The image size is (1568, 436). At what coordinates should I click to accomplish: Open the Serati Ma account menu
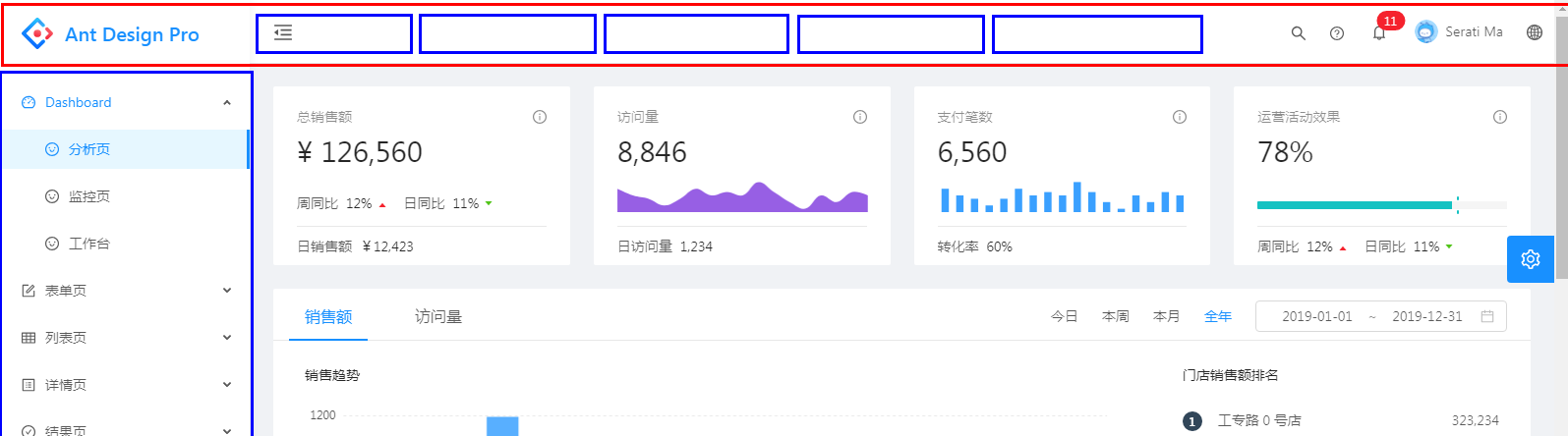click(x=1459, y=31)
